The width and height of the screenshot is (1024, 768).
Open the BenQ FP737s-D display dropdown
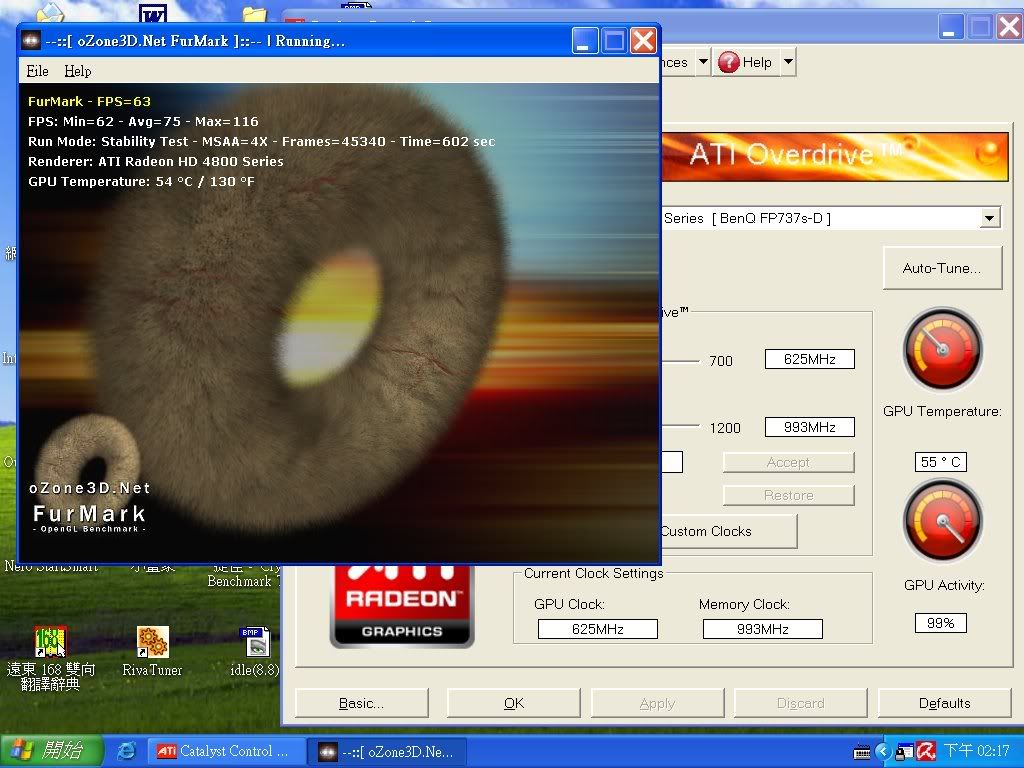click(x=989, y=218)
